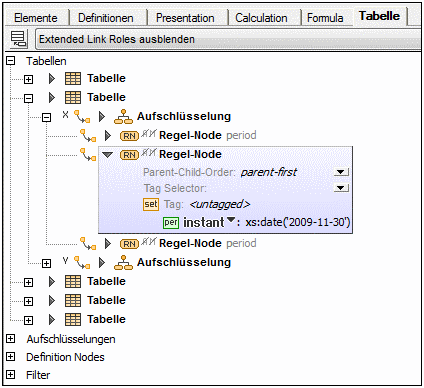Collapse the second Tabelle node
This screenshot has height=388, width=424.
[x=29, y=98]
